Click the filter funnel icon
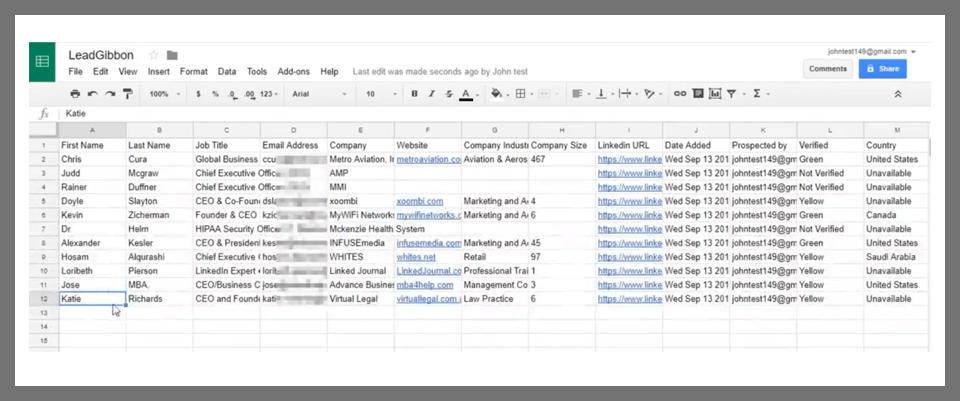The width and height of the screenshot is (960, 401). tap(732, 94)
